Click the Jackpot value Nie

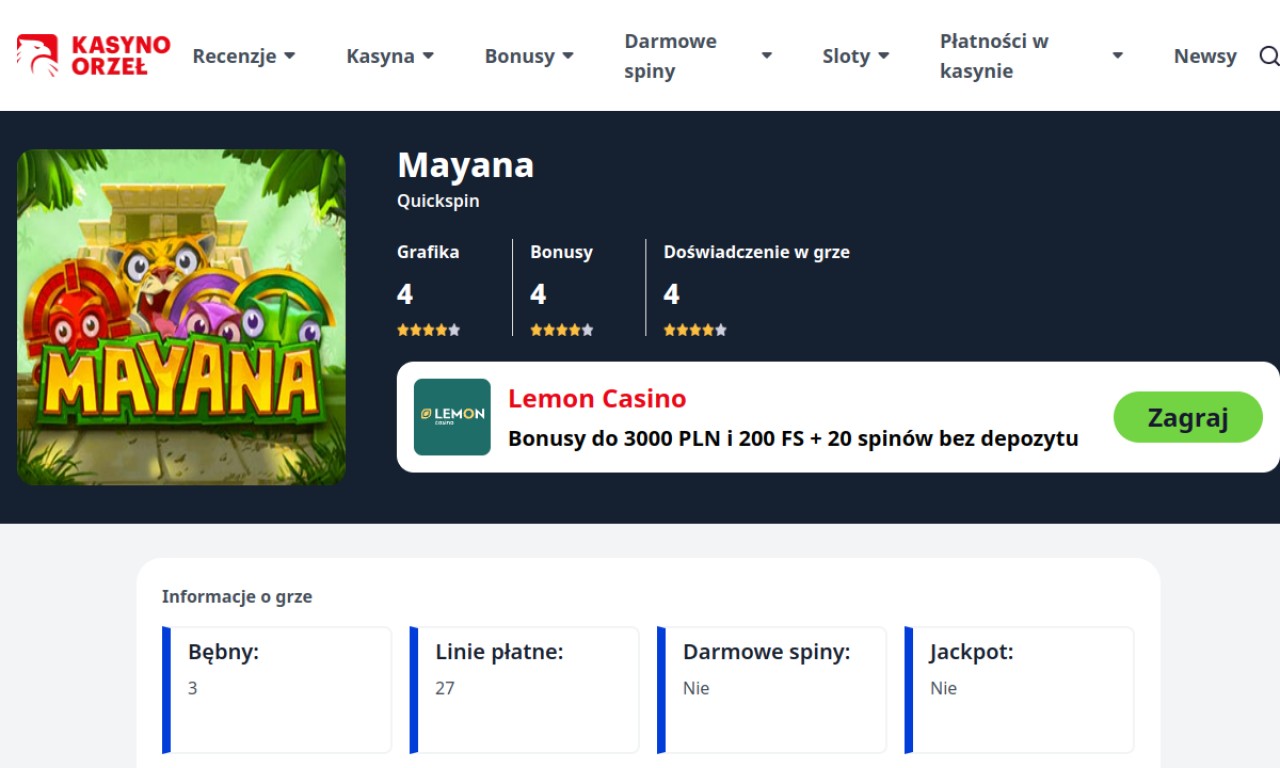click(x=943, y=688)
